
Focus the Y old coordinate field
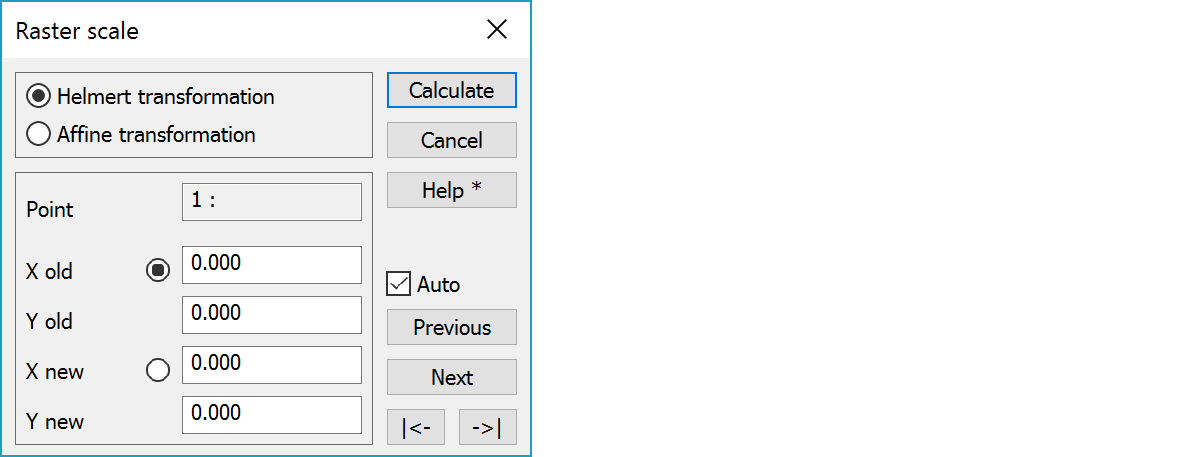(x=272, y=315)
